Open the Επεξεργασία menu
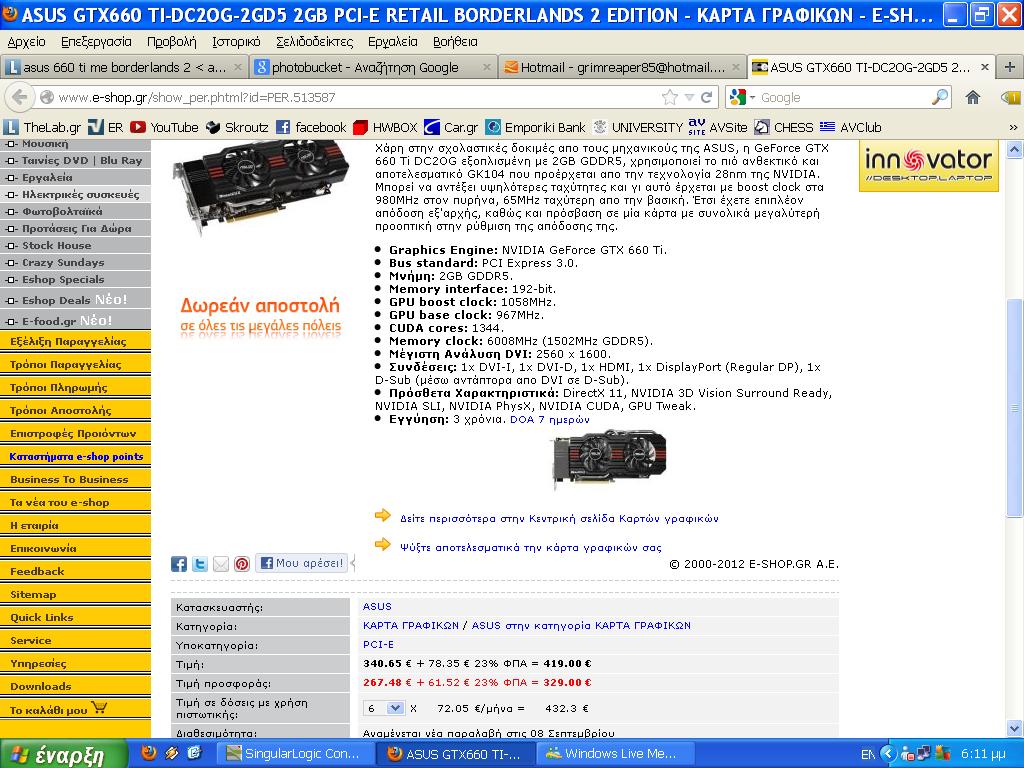 (x=96, y=42)
